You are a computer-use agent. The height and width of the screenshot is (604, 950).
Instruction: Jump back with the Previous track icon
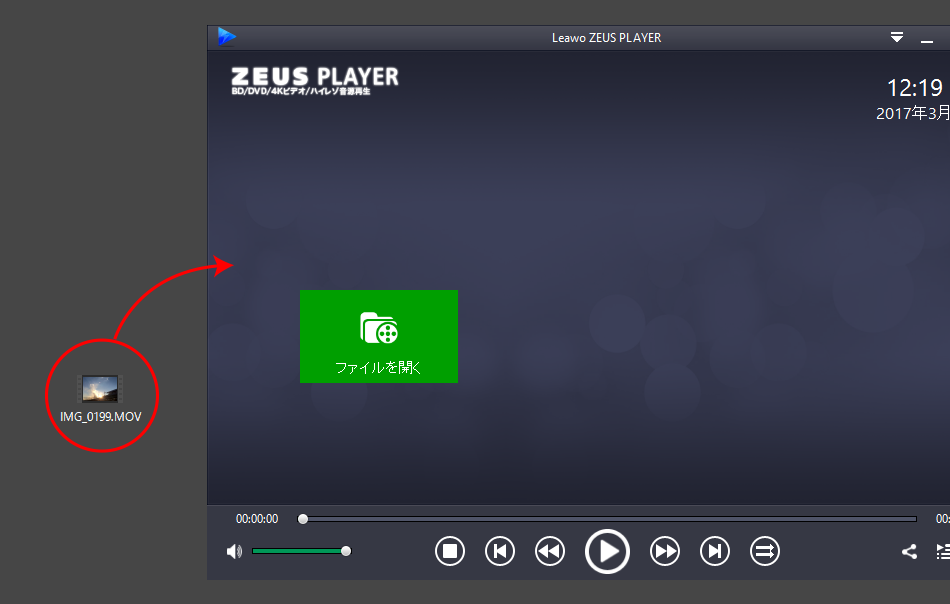[500, 551]
